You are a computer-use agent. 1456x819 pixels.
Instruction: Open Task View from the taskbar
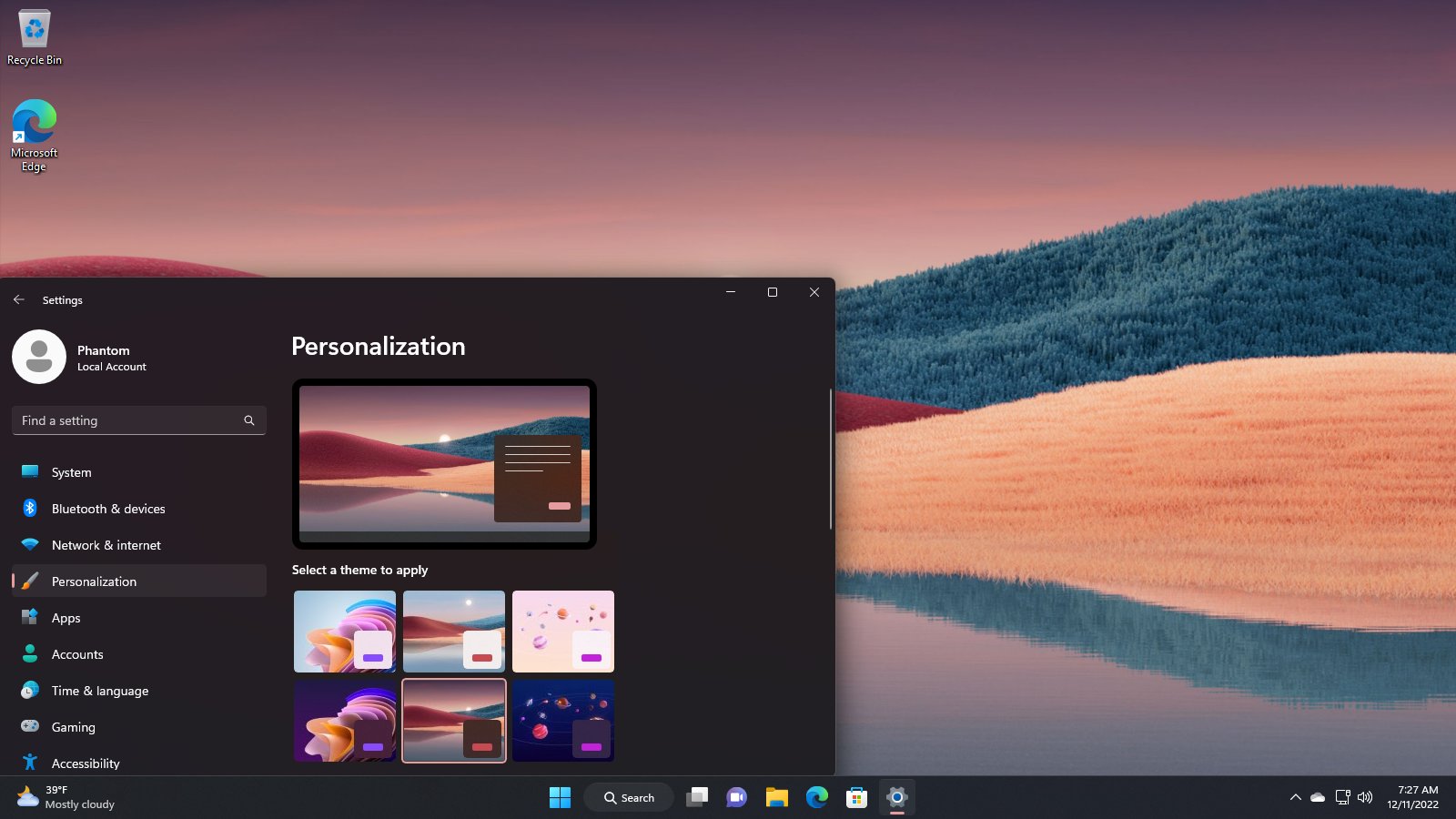pos(697,797)
